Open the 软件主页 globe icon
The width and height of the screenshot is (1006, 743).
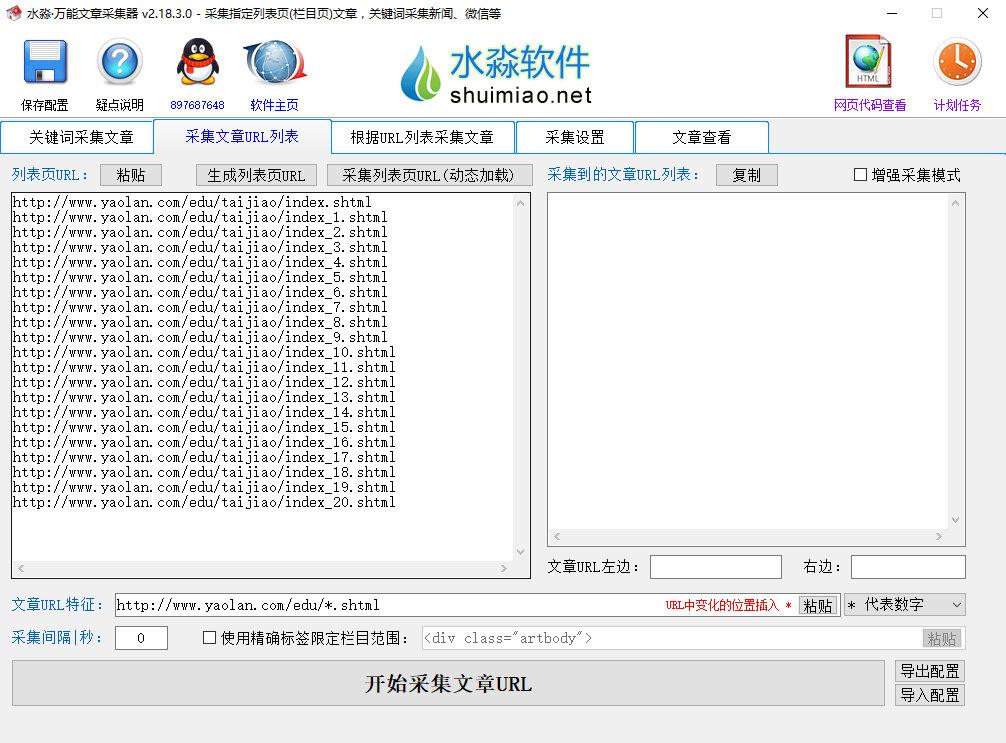click(275, 62)
